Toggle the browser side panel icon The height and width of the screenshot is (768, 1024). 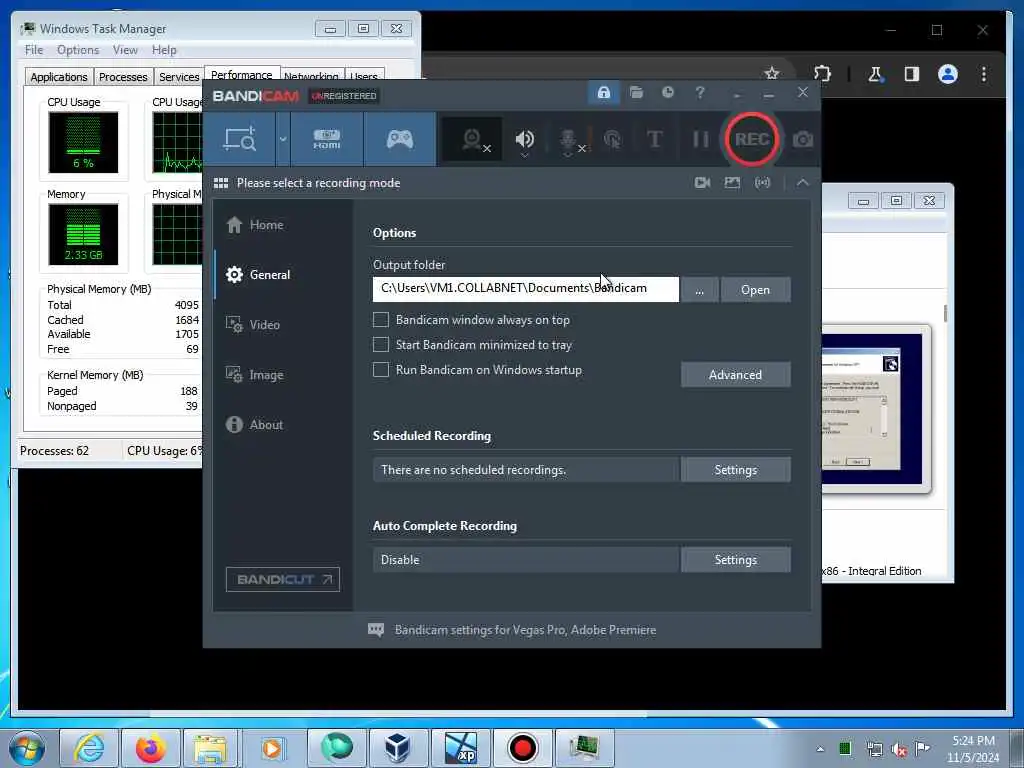(x=911, y=74)
